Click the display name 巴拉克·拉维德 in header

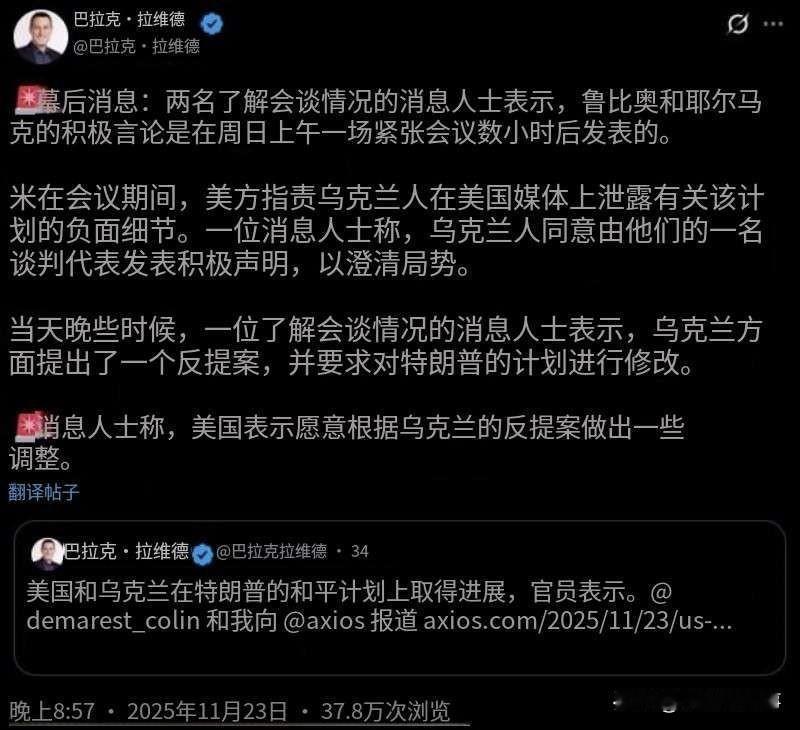[129, 20]
